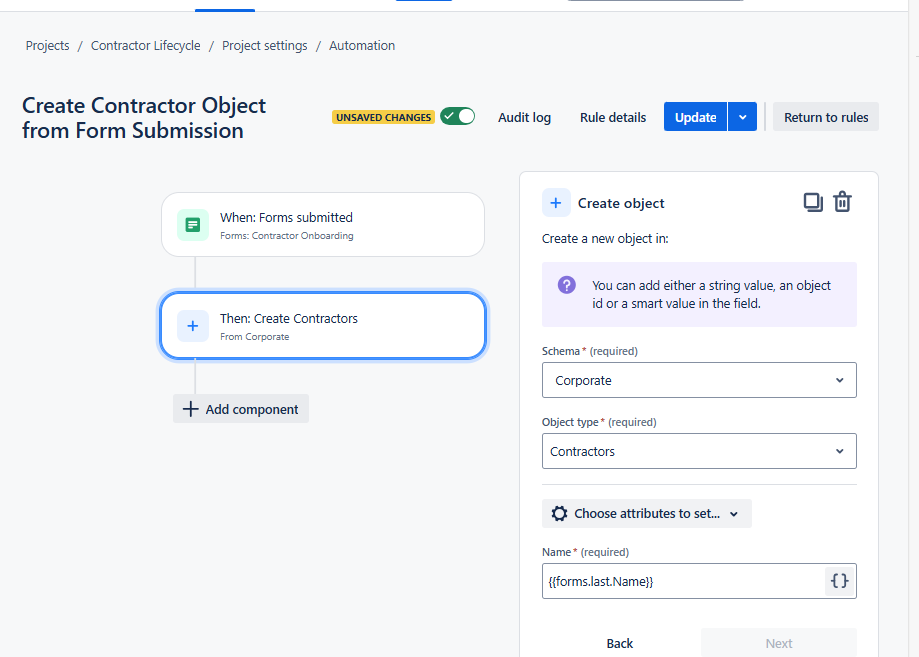The image size is (919, 657).
Task: Go to Projects breadcrumb
Action: coord(47,46)
